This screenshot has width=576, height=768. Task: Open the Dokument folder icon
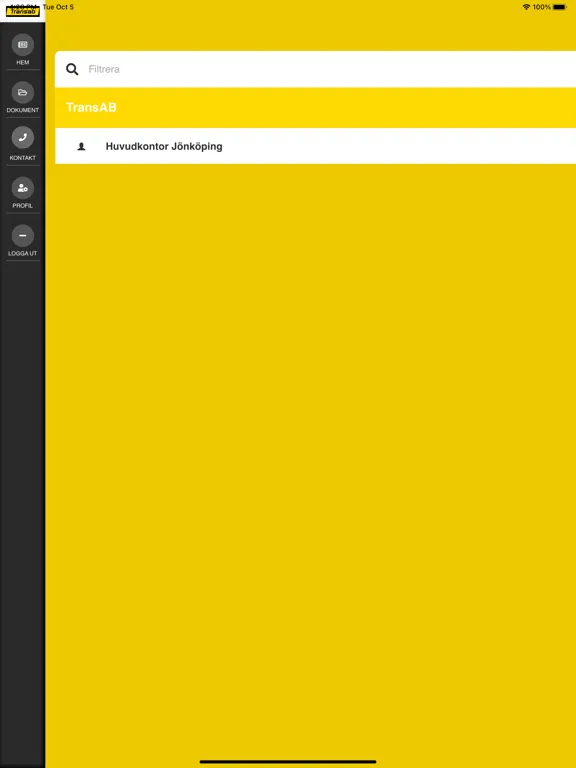(x=23, y=92)
